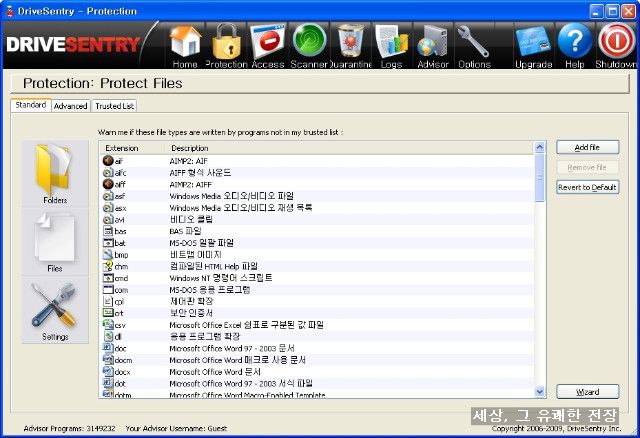Select the cpl extension row
Viewport: 640px width, 438px height.
click(317, 302)
